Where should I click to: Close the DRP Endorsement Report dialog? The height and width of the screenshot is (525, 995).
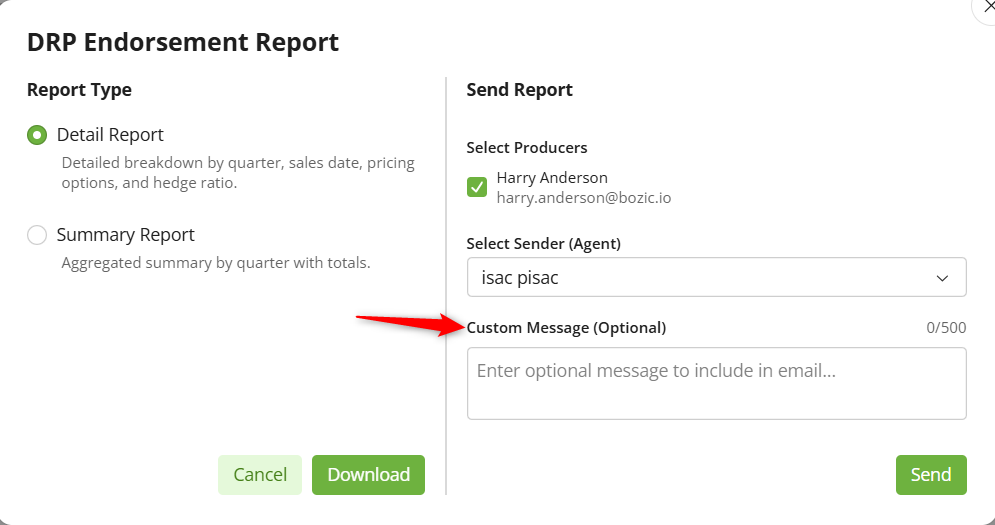[987, 6]
